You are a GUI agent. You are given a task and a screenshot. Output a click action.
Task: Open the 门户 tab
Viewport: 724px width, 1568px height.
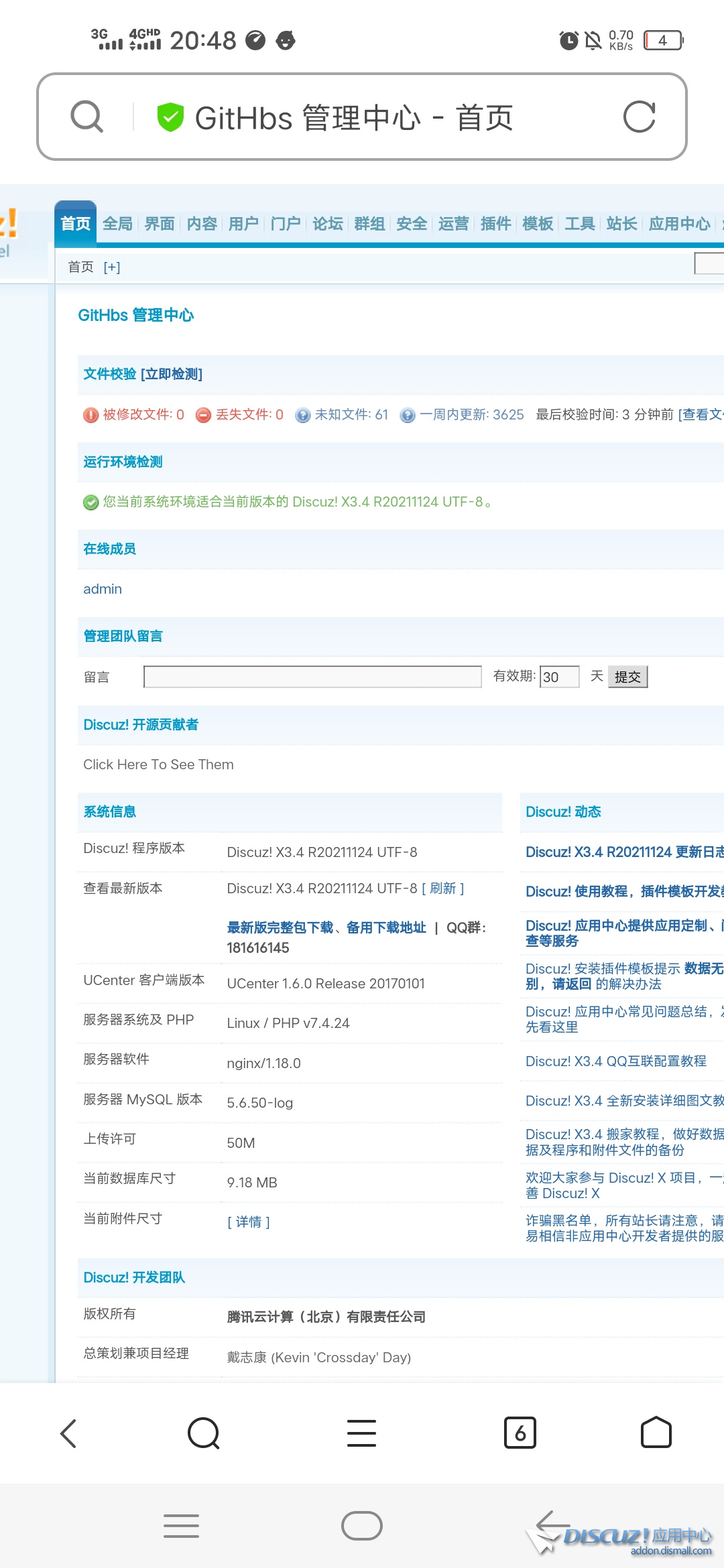pyautogui.click(x=286, y=223)
